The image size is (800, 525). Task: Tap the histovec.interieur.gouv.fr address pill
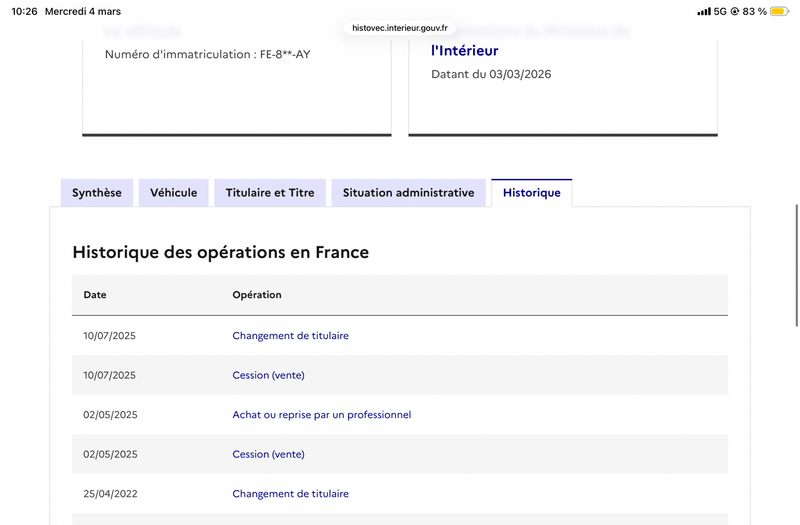pos(400,28)
